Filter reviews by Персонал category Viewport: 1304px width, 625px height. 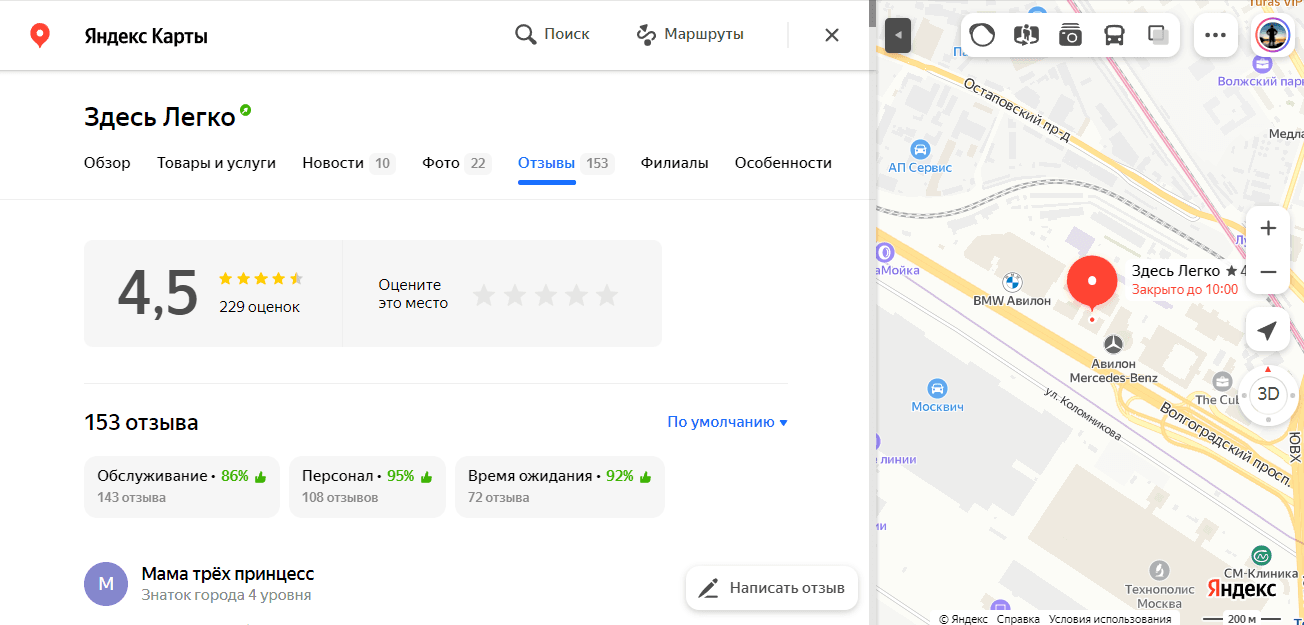(x=367, y=486)
